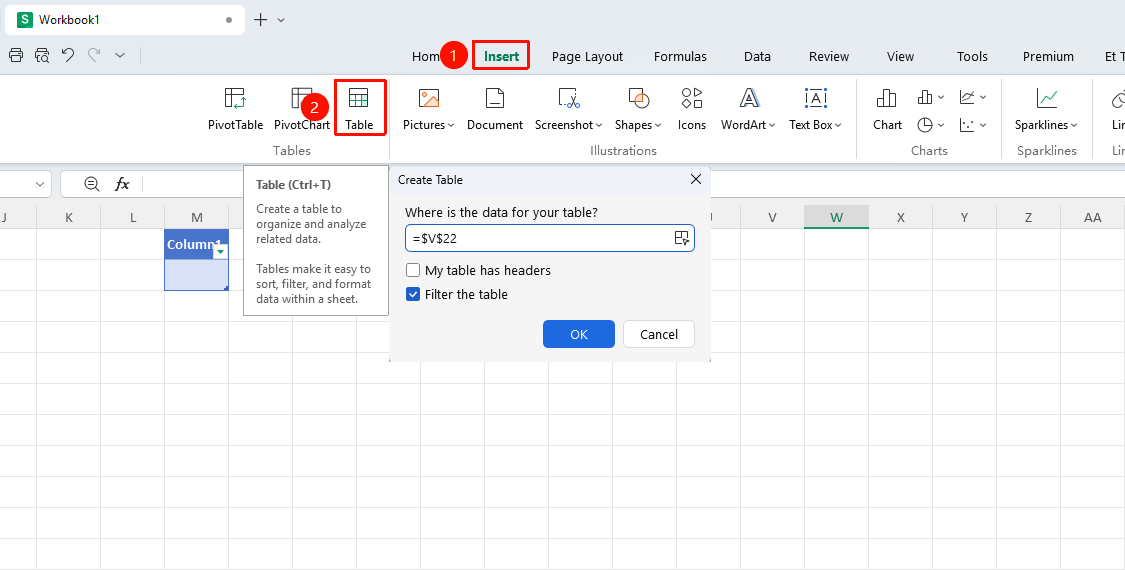Open the View tab
The image size is (1125, 570).
click(x=900, y=56)
